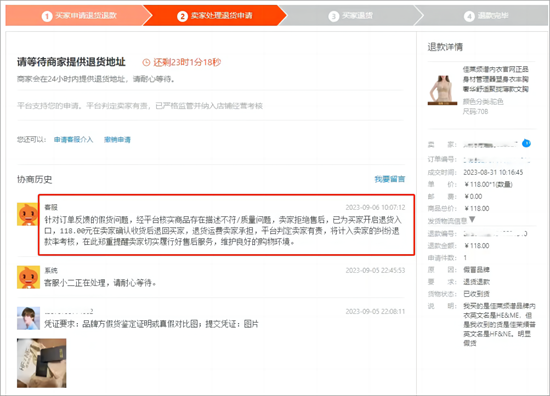This screenshot has height=396, width=550.
Task: Click the 申请客服介入 link
Action: (x=73, y=140)
